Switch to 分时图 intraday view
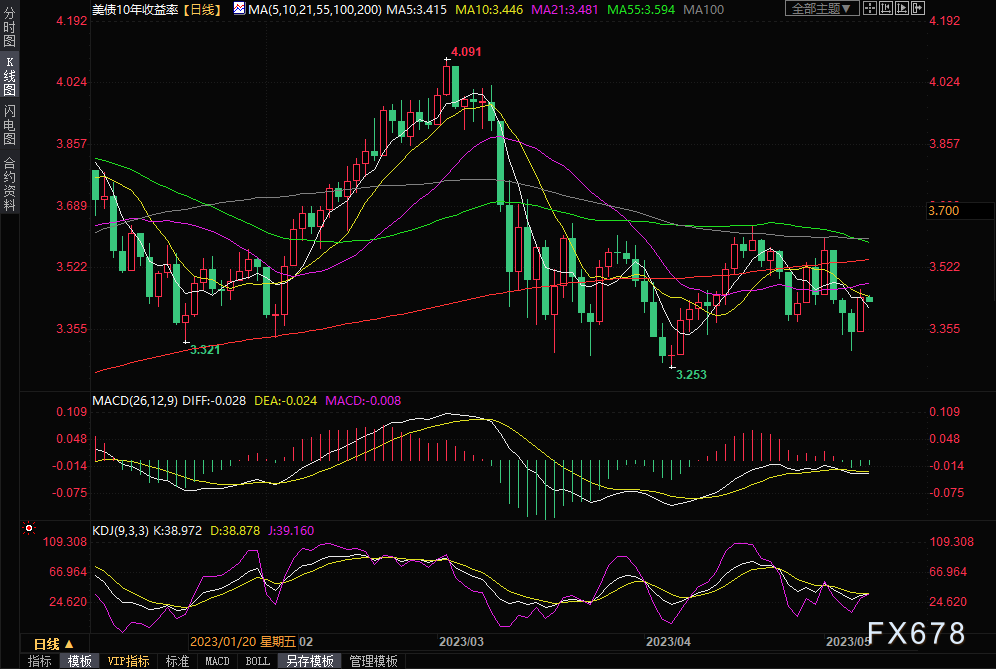This screenshot has width=996, height=669. point(9,26)
